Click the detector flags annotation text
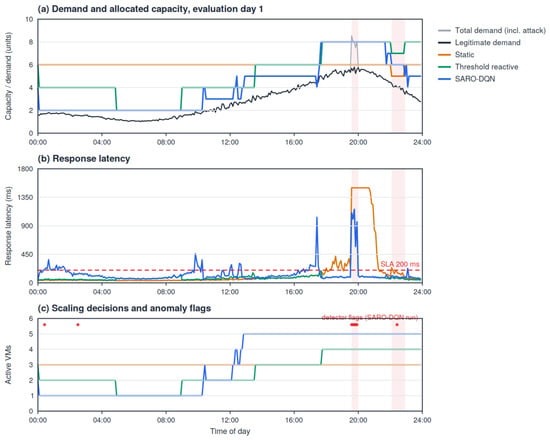The image size is (550, 440). [370, 318]
